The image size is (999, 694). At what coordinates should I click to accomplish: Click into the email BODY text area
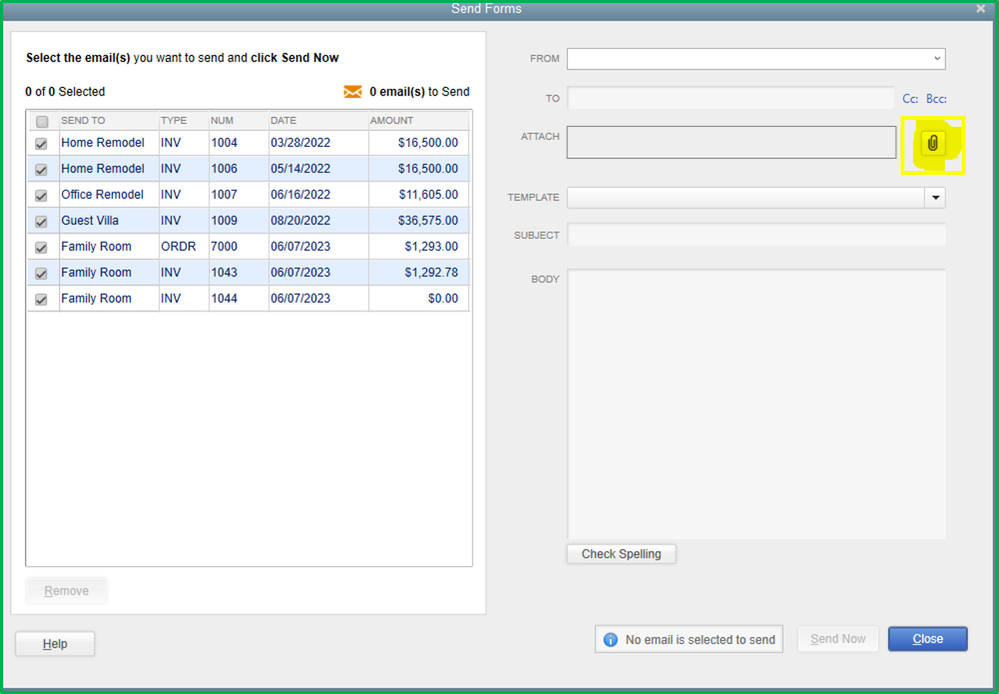click(x=756, y=404)
